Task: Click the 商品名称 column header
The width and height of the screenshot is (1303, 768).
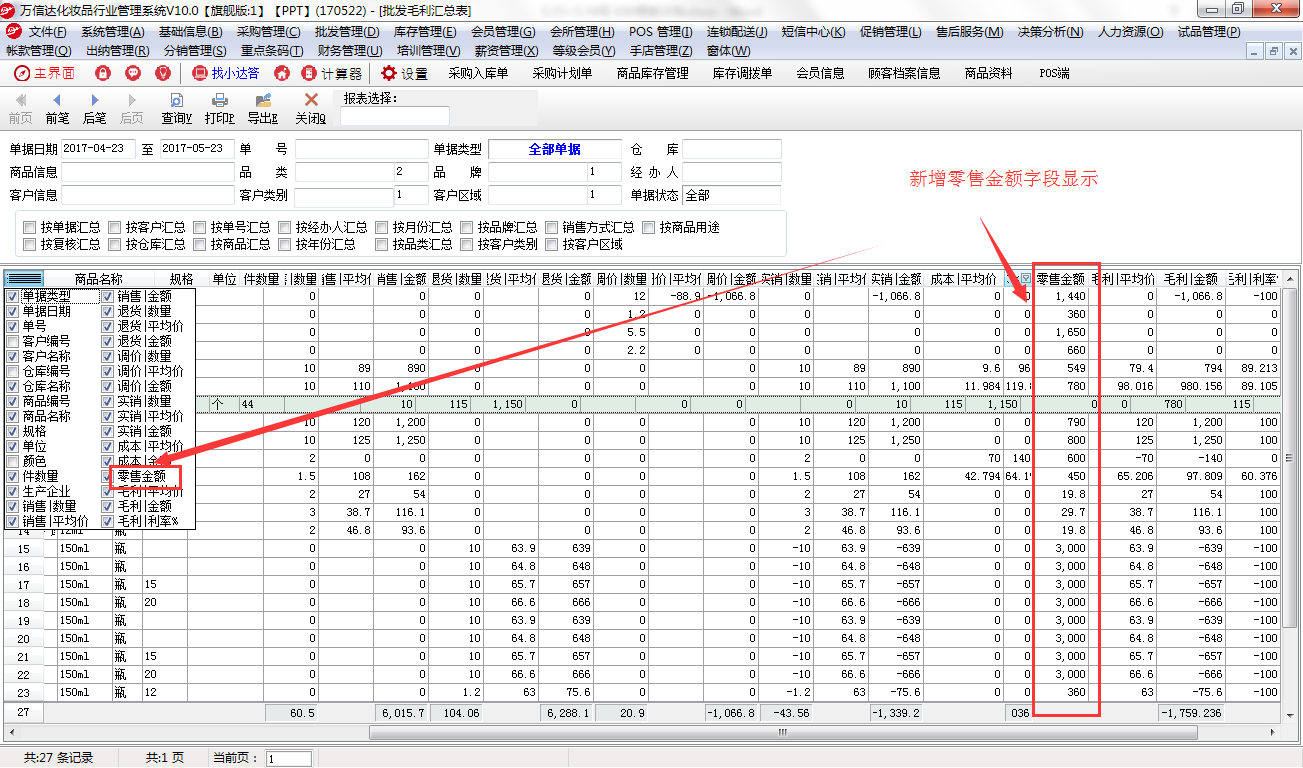Action: [x=99, y=278]
